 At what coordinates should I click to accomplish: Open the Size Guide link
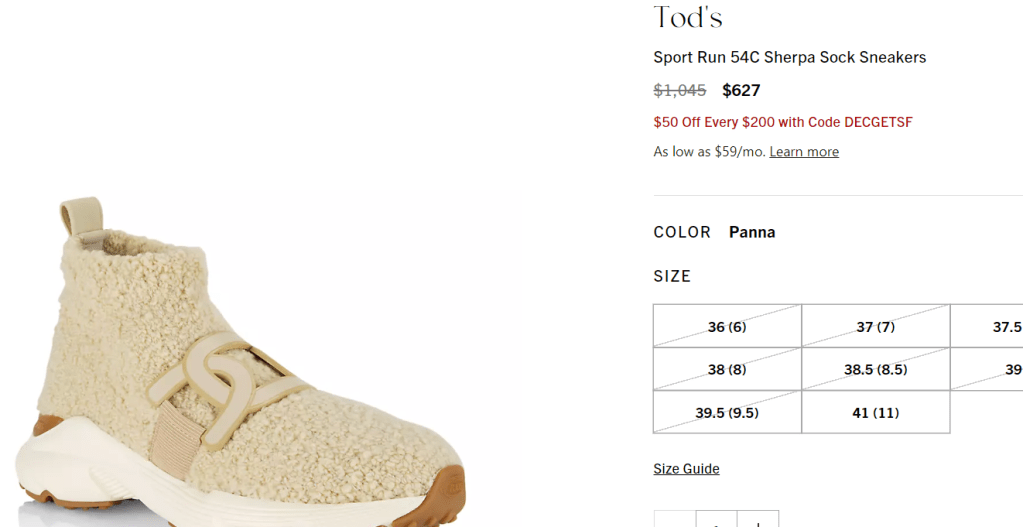(x=686, y=469)
